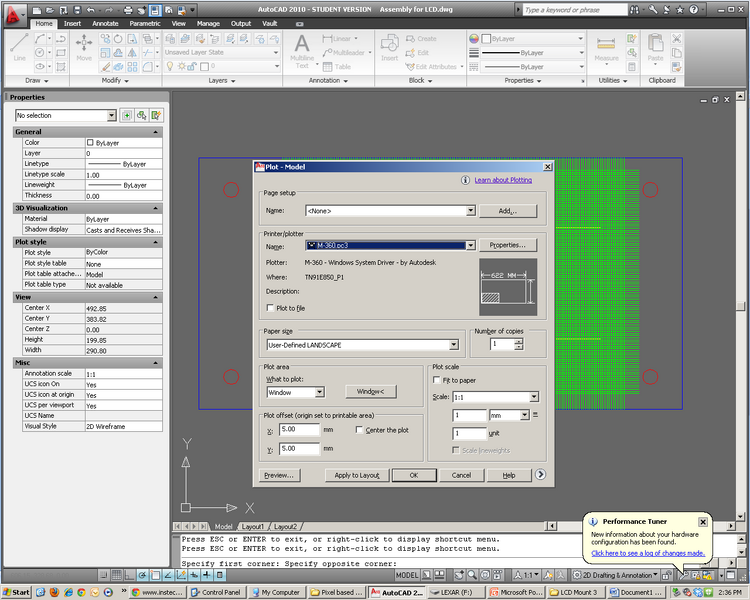750x600 pixels.
Task: Toggle Show Lineweight in status bar
Action: [207, 575]
